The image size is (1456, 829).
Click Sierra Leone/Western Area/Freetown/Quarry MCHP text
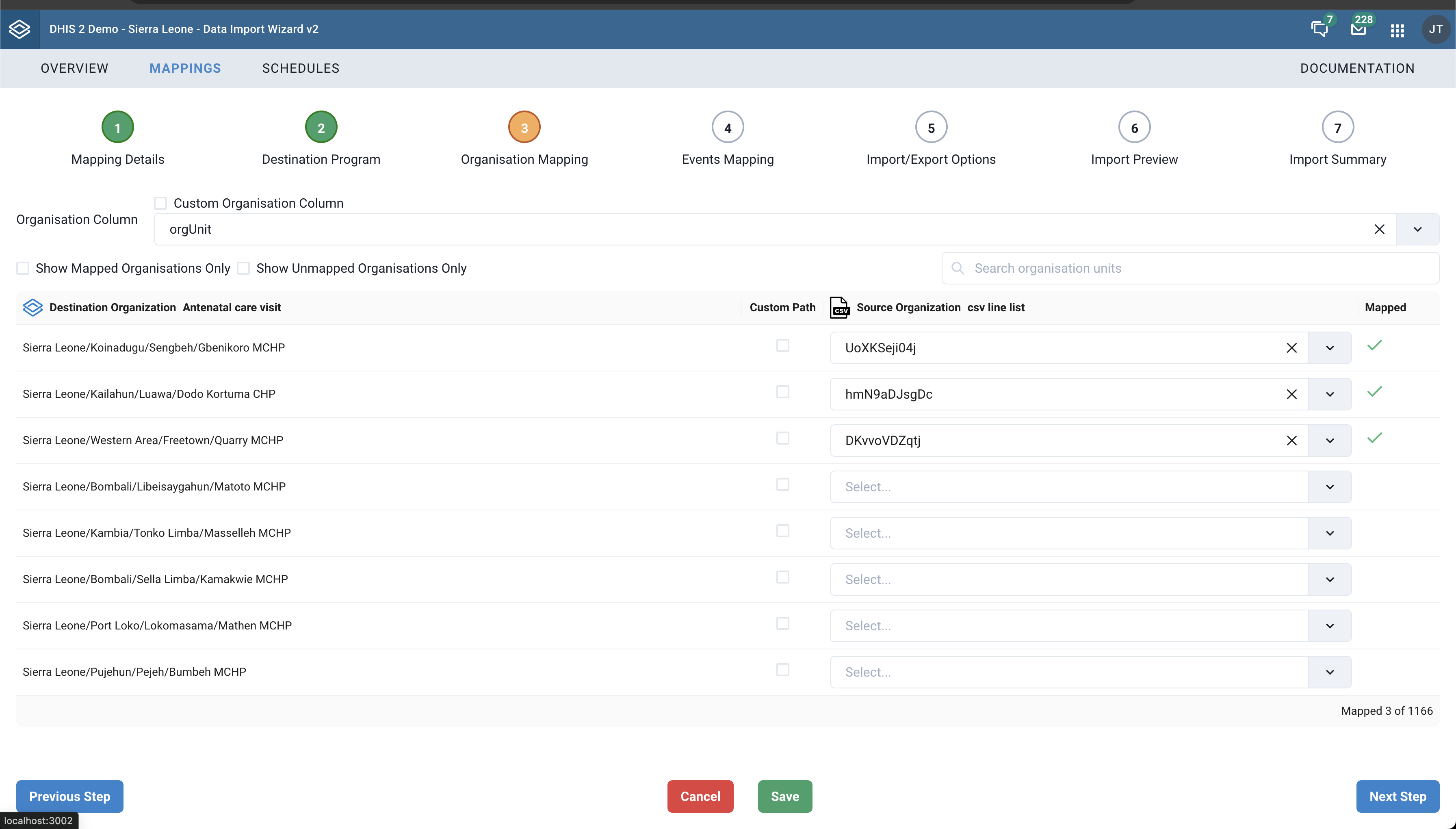[x=153, y=441]
